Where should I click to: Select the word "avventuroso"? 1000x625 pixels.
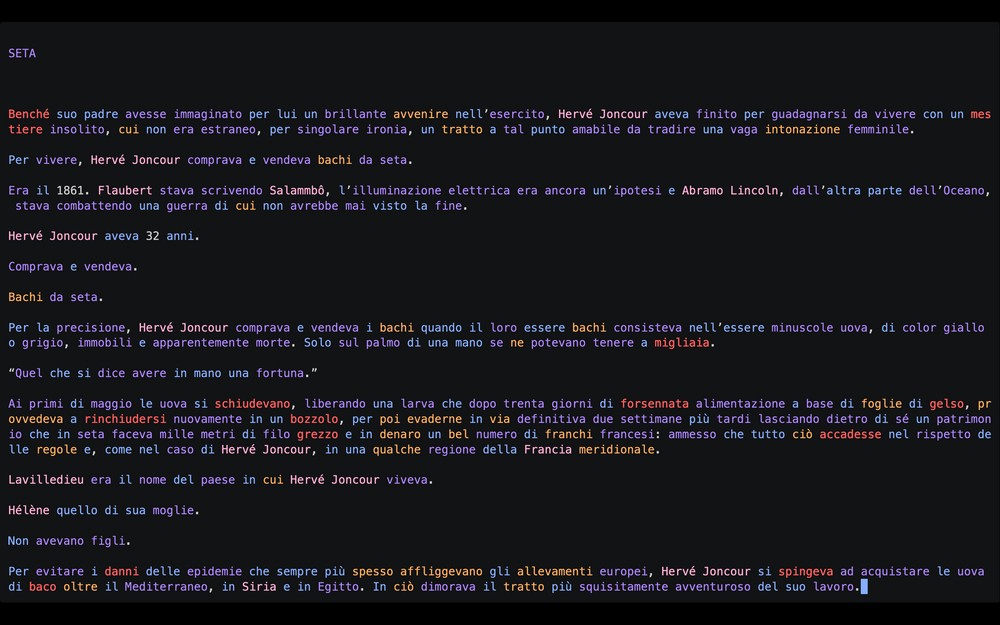[x=712, y=587]
